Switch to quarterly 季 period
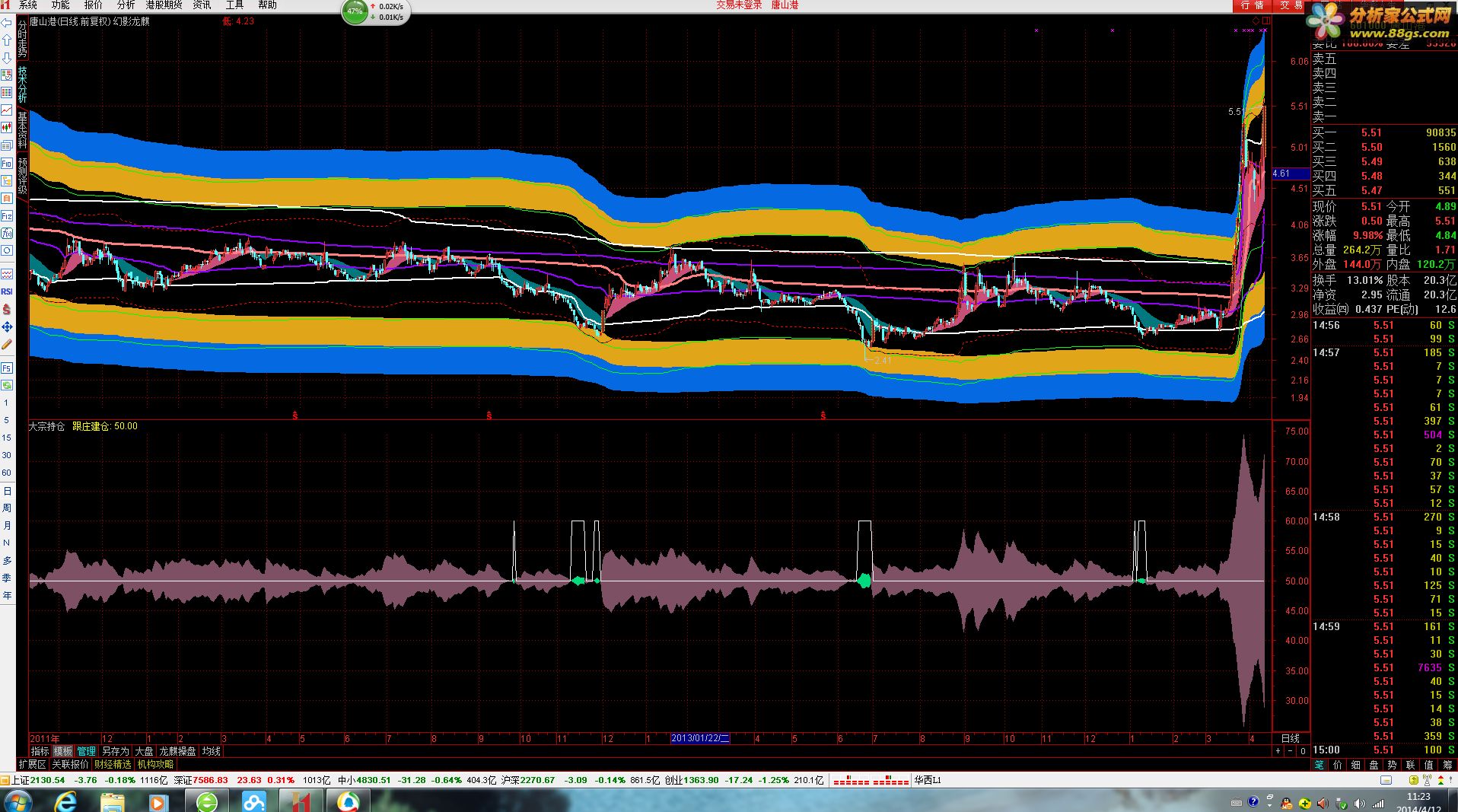 [7, 578]
